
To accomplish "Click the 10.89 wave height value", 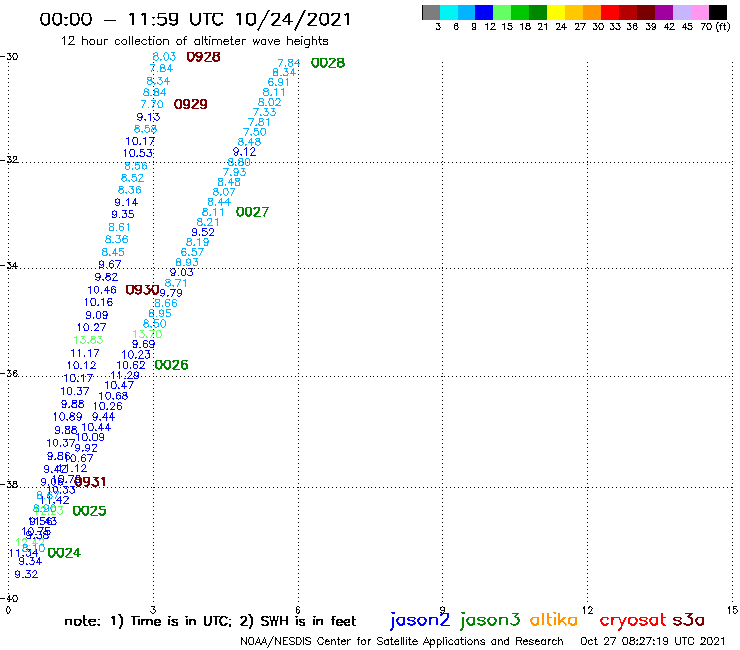I will (x=67, y=417).
